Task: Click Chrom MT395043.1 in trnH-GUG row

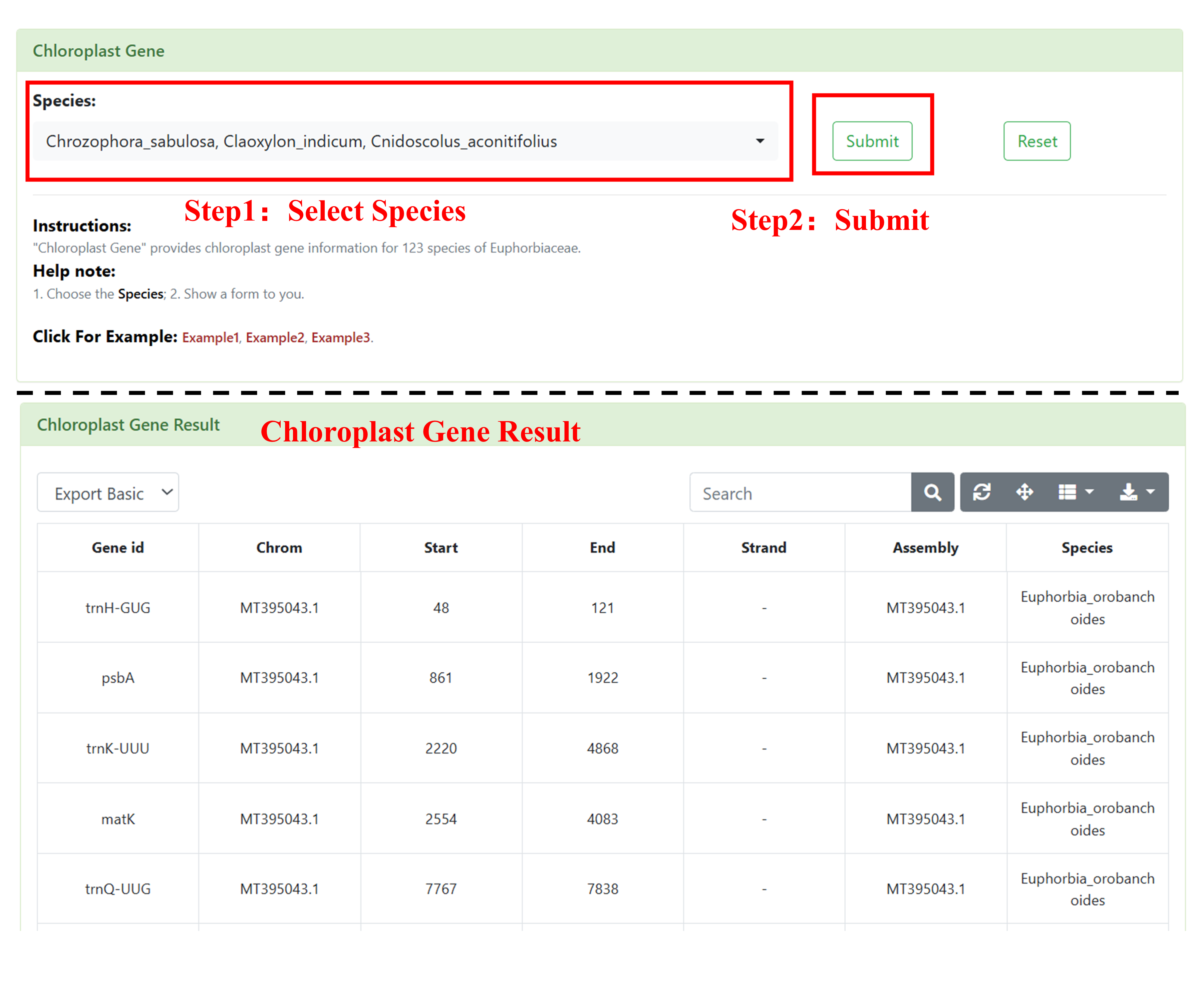Action: (279, 608)
